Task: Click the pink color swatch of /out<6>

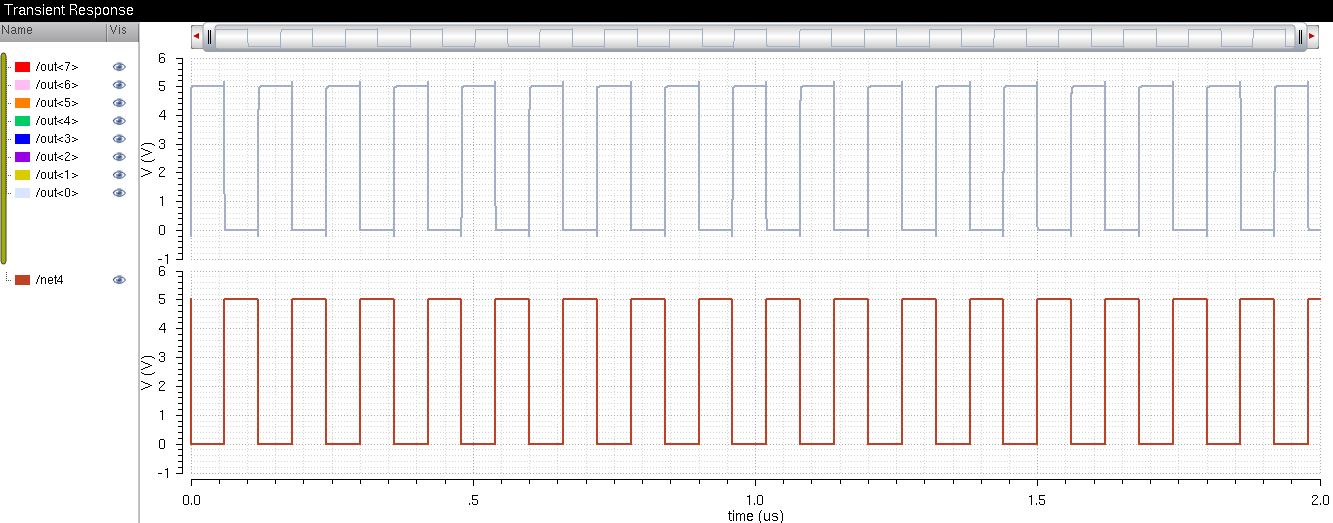Action: point(22,85)
